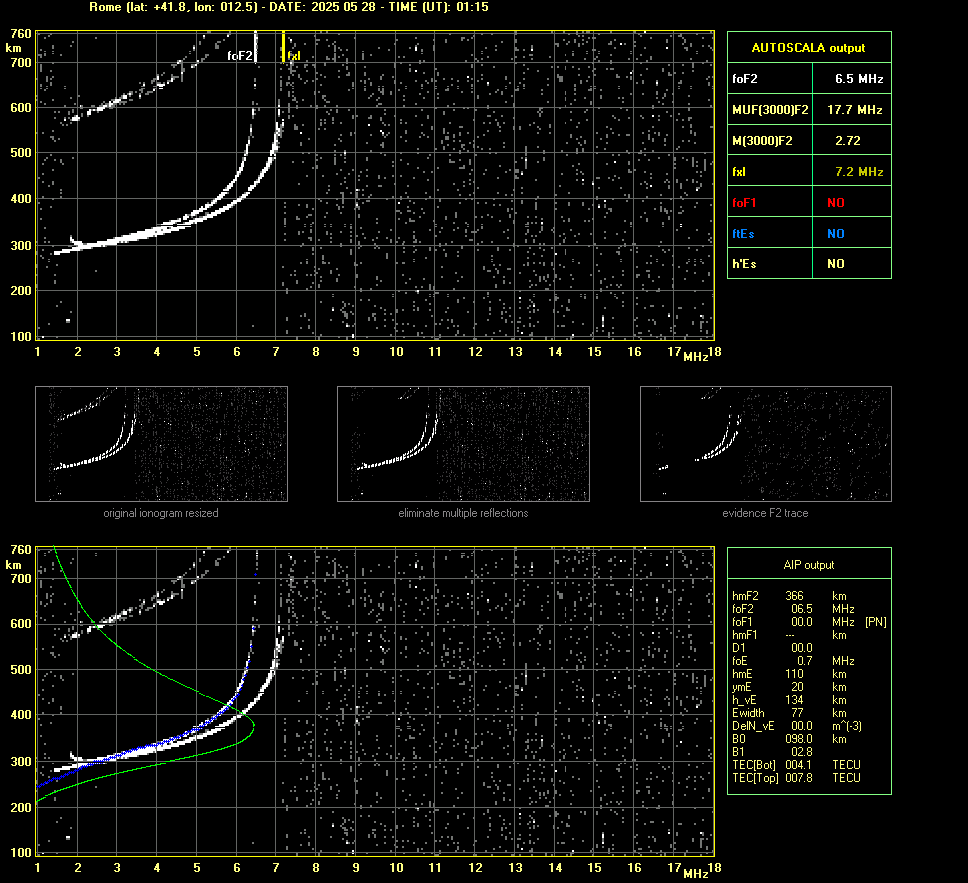Select the value '17.7 MHz'
This screenshot has height=883, width=968.
point(854,110)
